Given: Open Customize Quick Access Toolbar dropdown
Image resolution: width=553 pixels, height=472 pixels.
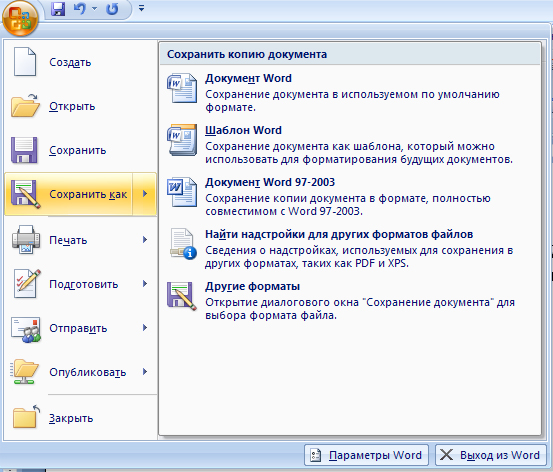Looking at the screenshot, I should click(141, 8).
